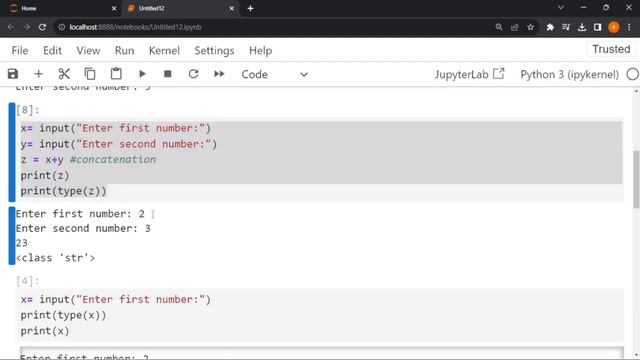Viewport: 640px width, 360px height.
Task: Go back in browser history
Action: (x=11, y=27)
